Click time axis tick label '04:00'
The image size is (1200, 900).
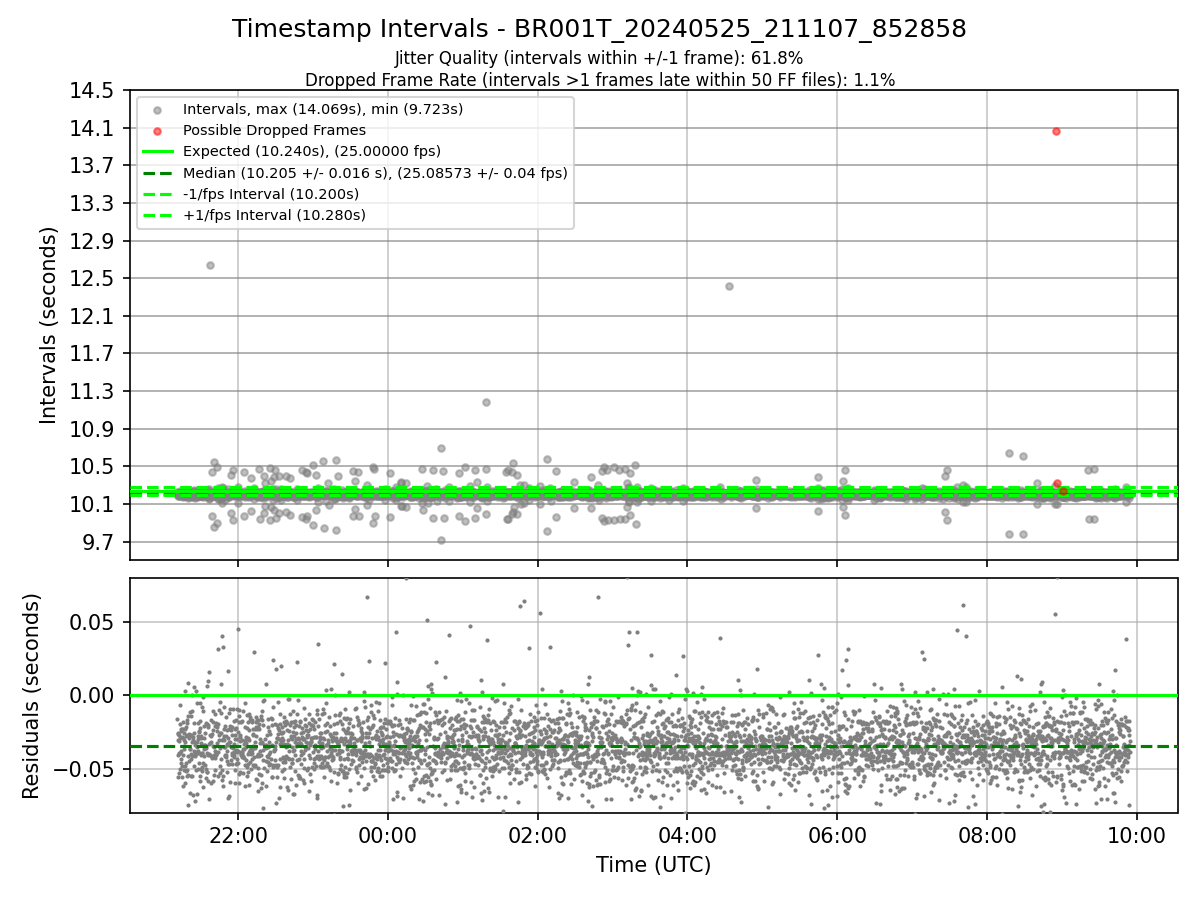click(x=687, y=834)
